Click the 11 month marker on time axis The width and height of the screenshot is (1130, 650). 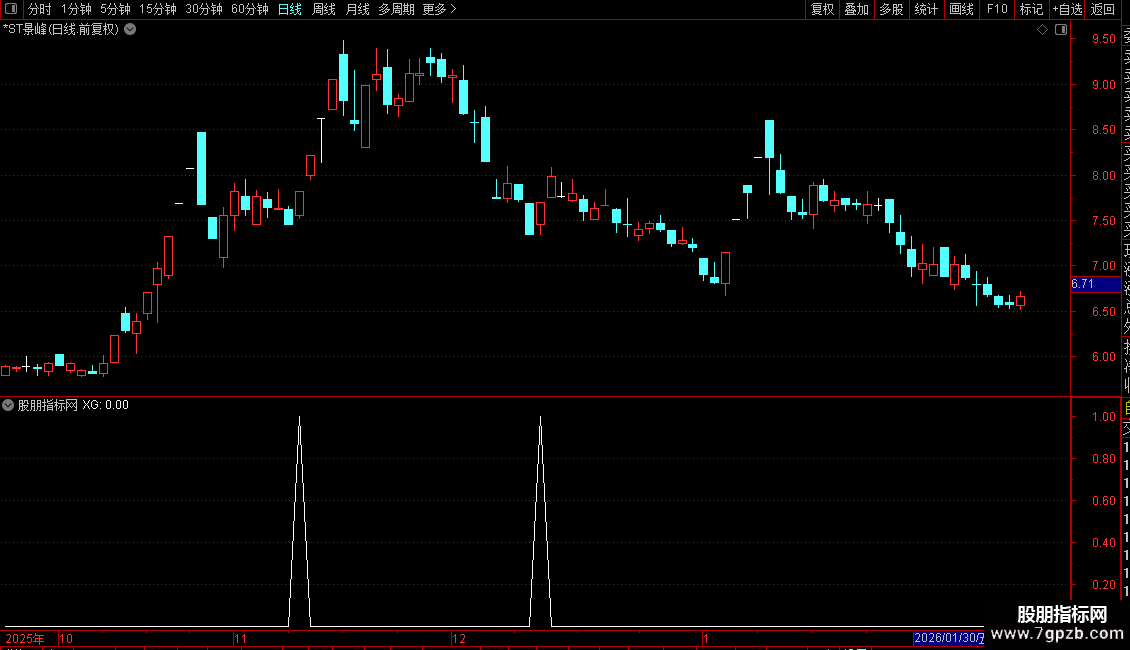(x=241, y=638)
